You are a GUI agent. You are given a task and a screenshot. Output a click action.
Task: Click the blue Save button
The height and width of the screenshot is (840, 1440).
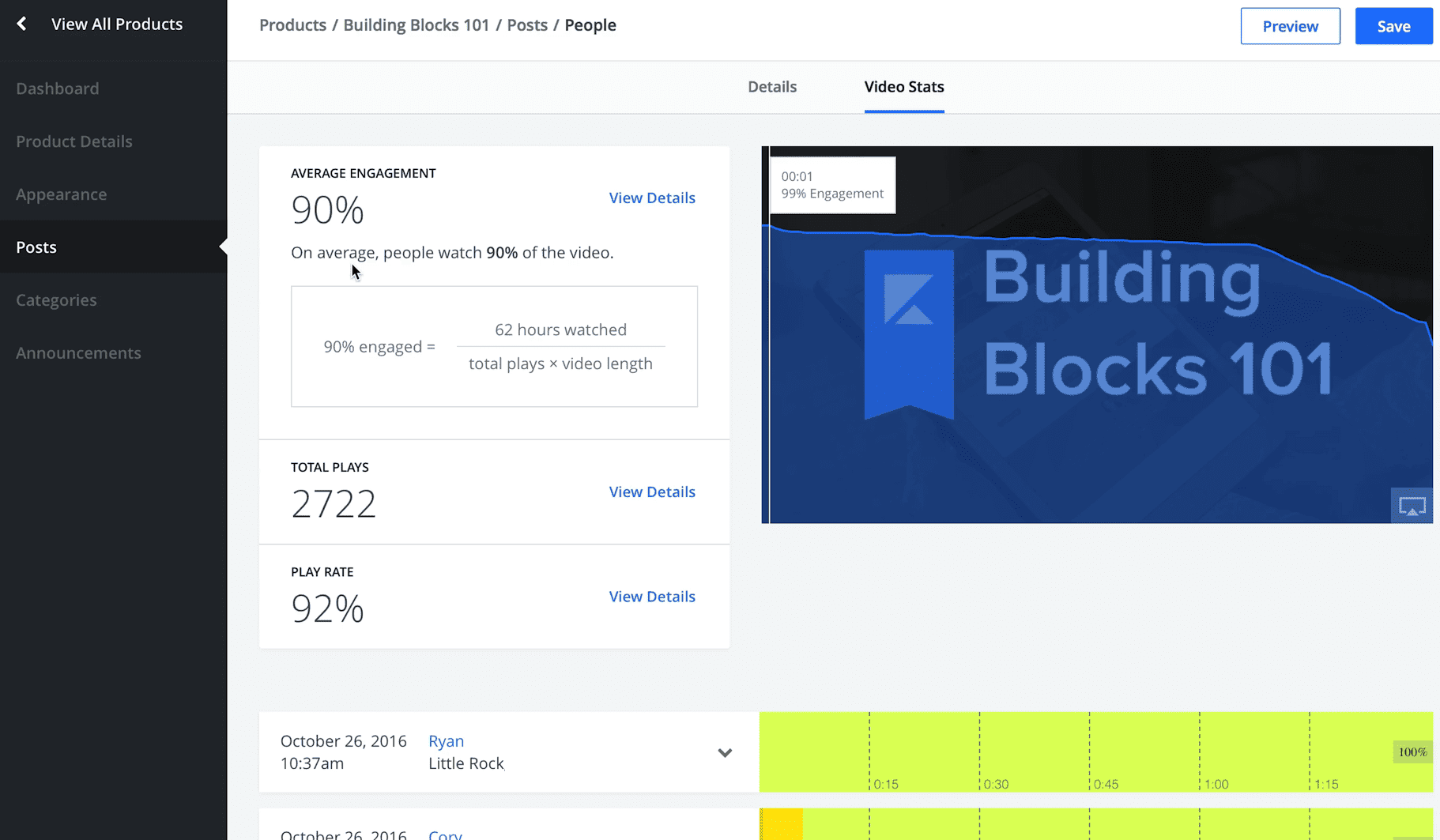(x=1393, y=26)
